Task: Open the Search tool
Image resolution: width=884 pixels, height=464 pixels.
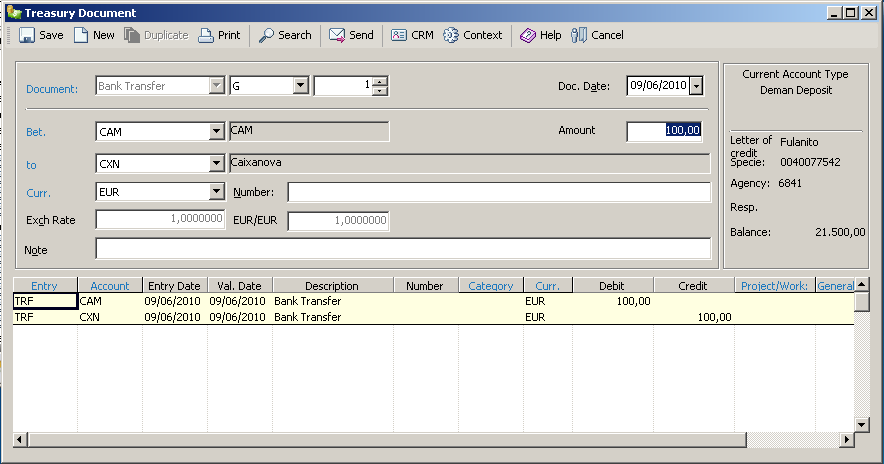Action: (285, 35)
